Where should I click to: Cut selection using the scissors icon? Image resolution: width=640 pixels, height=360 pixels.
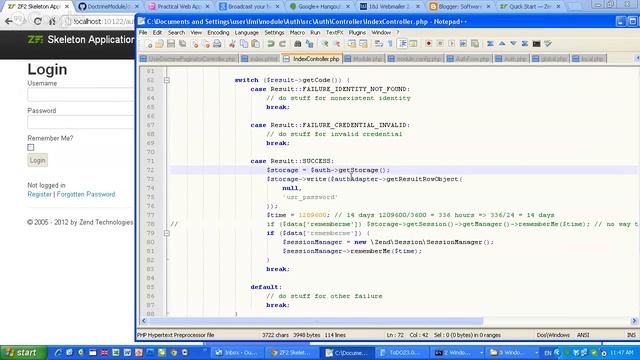(232, 44)
